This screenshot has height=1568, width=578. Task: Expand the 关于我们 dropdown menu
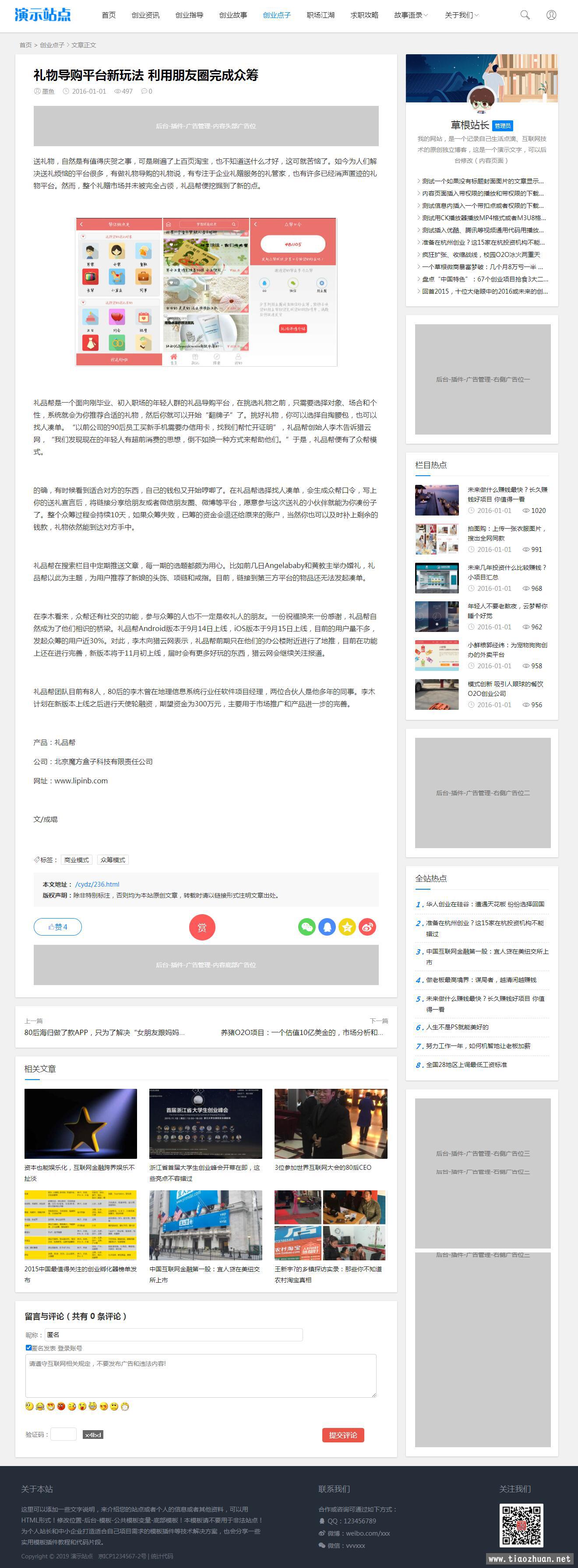coord(461,15)
